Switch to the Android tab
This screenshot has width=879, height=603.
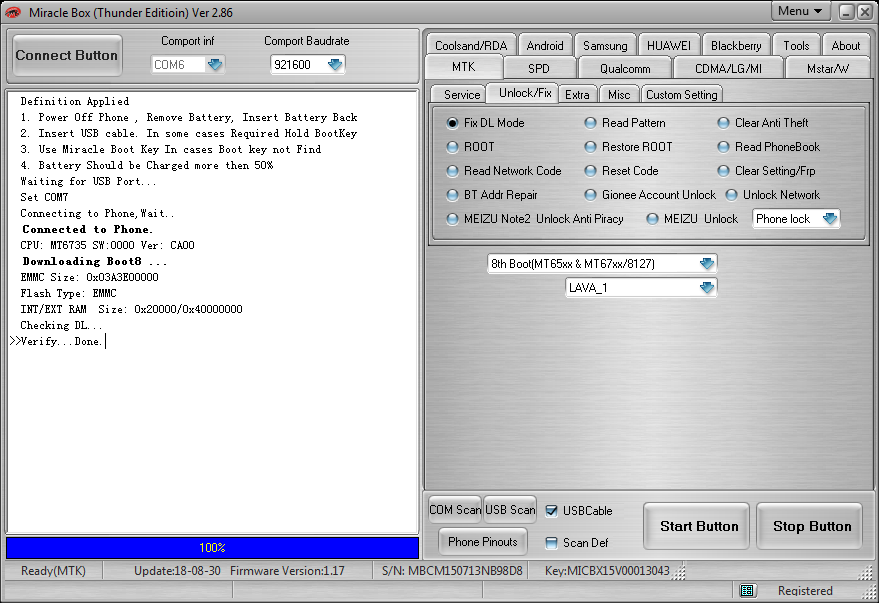545,45
